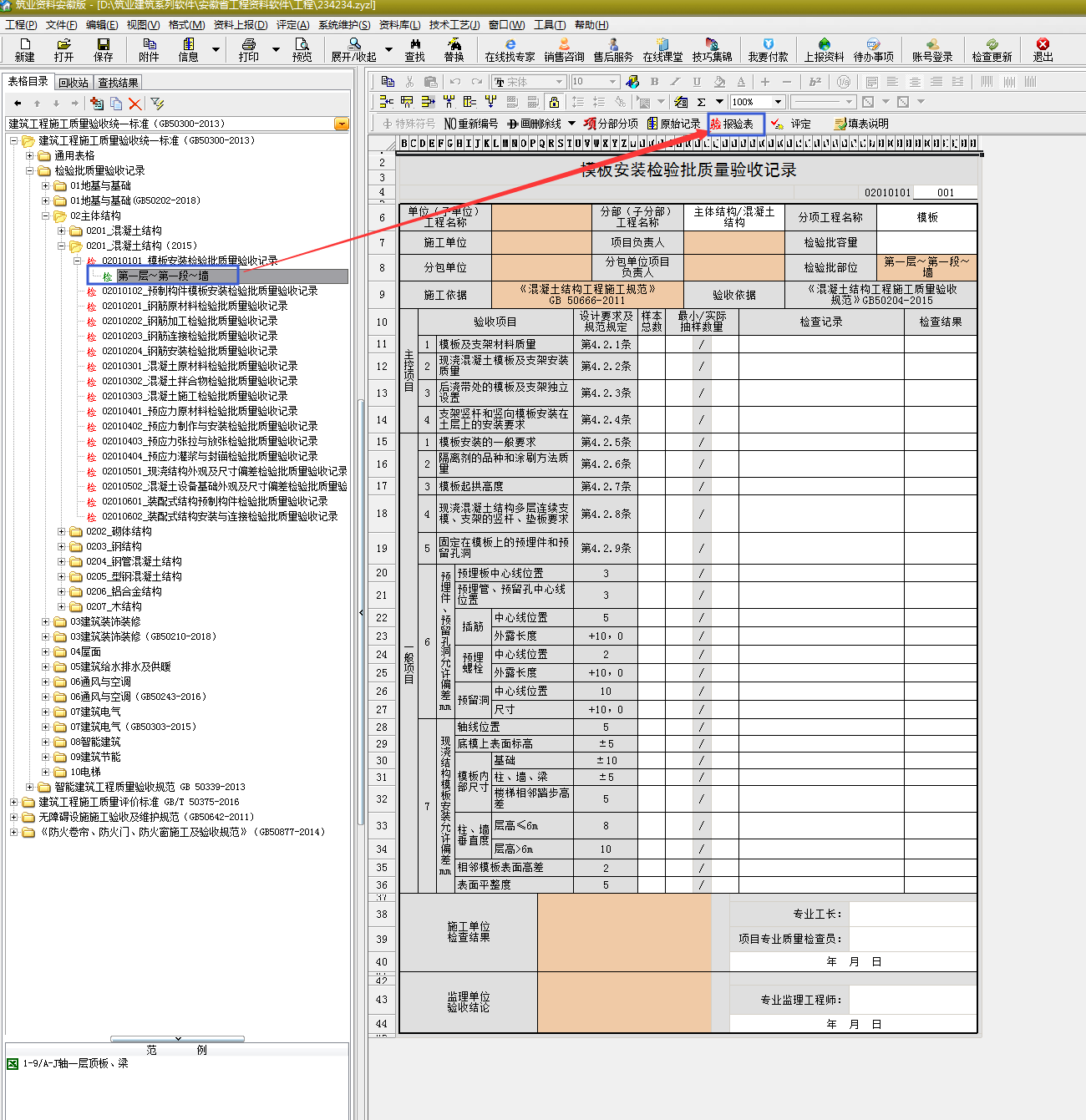Click the filter funnel icon in the directory panel
The image size is (1086, 1120).
click(x=157, y=104)
